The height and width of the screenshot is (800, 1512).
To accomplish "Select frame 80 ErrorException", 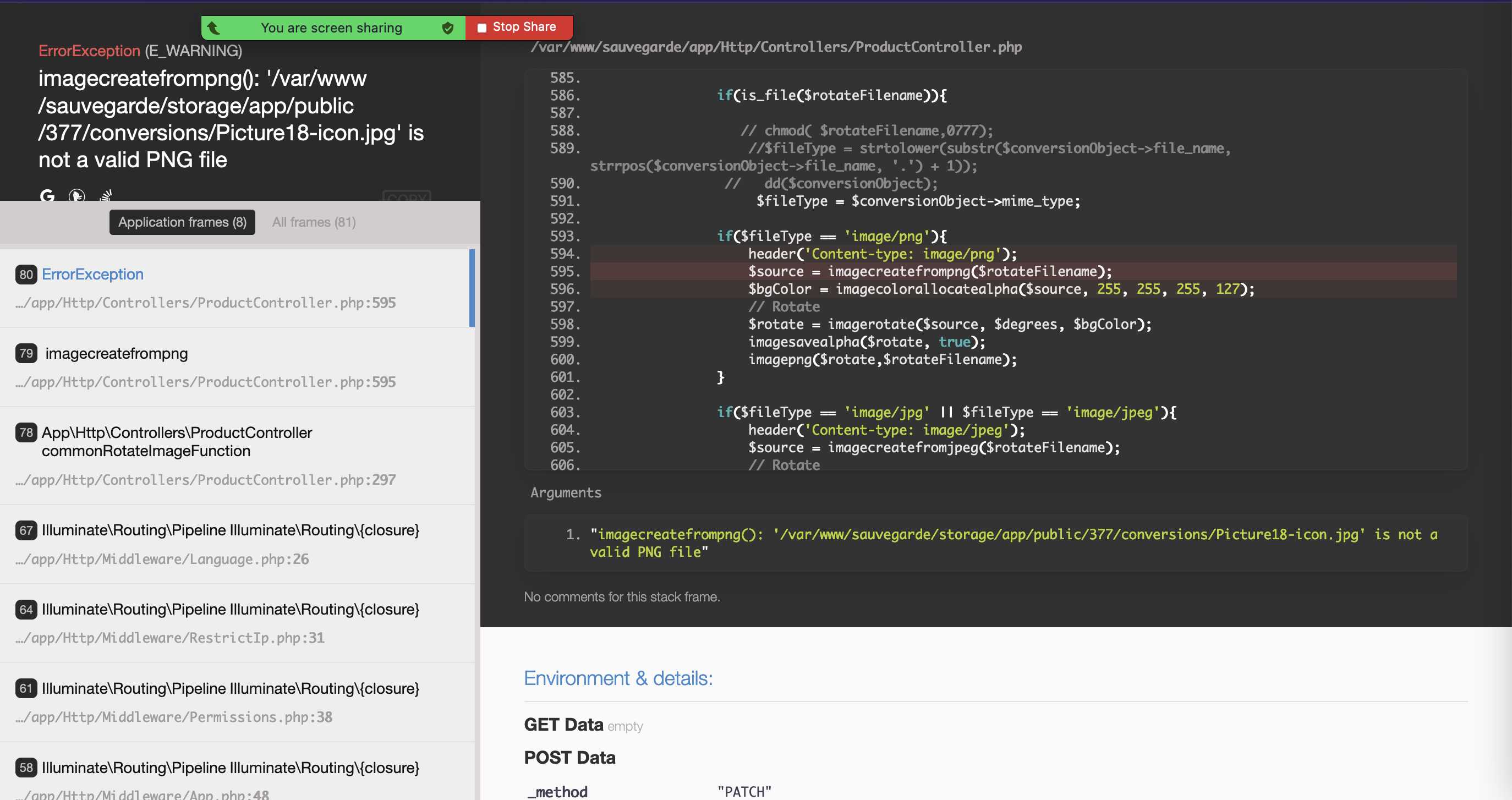I will pos(237,288).
